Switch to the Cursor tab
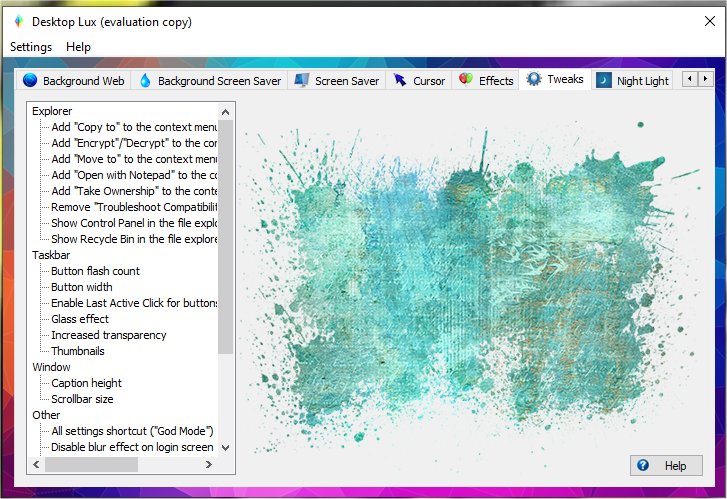727x499 pixels. (419, 81)
